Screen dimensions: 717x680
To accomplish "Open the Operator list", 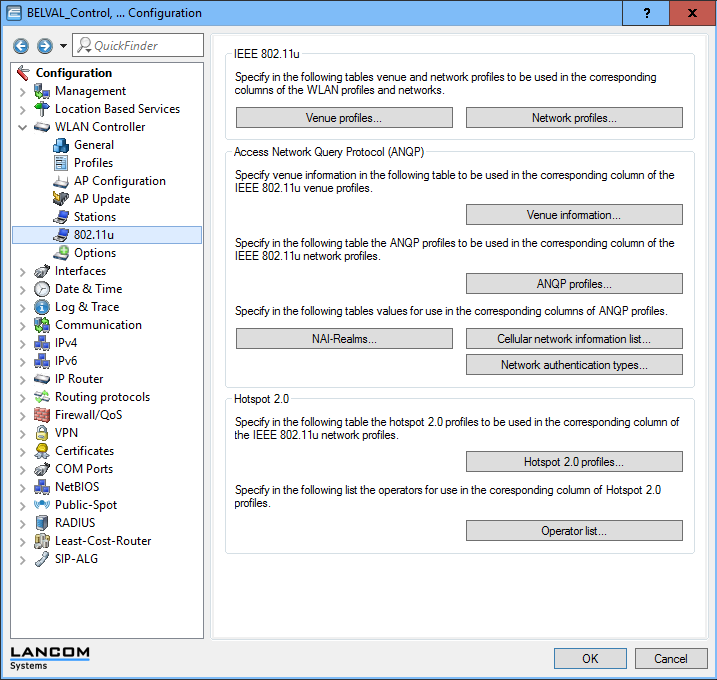I will coord(574,530).
